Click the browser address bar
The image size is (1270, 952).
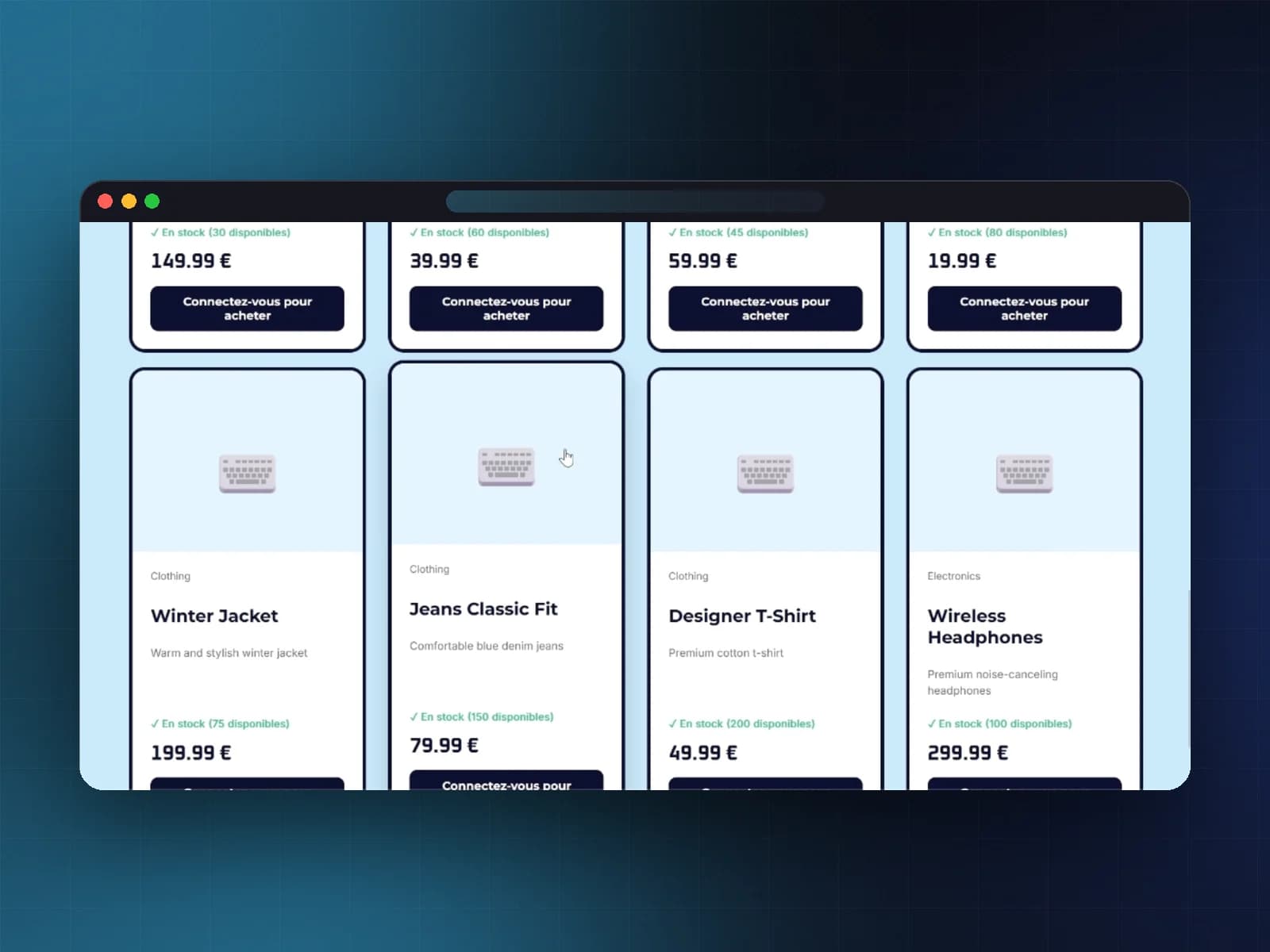pyautogui.click(x=635, y=202)
